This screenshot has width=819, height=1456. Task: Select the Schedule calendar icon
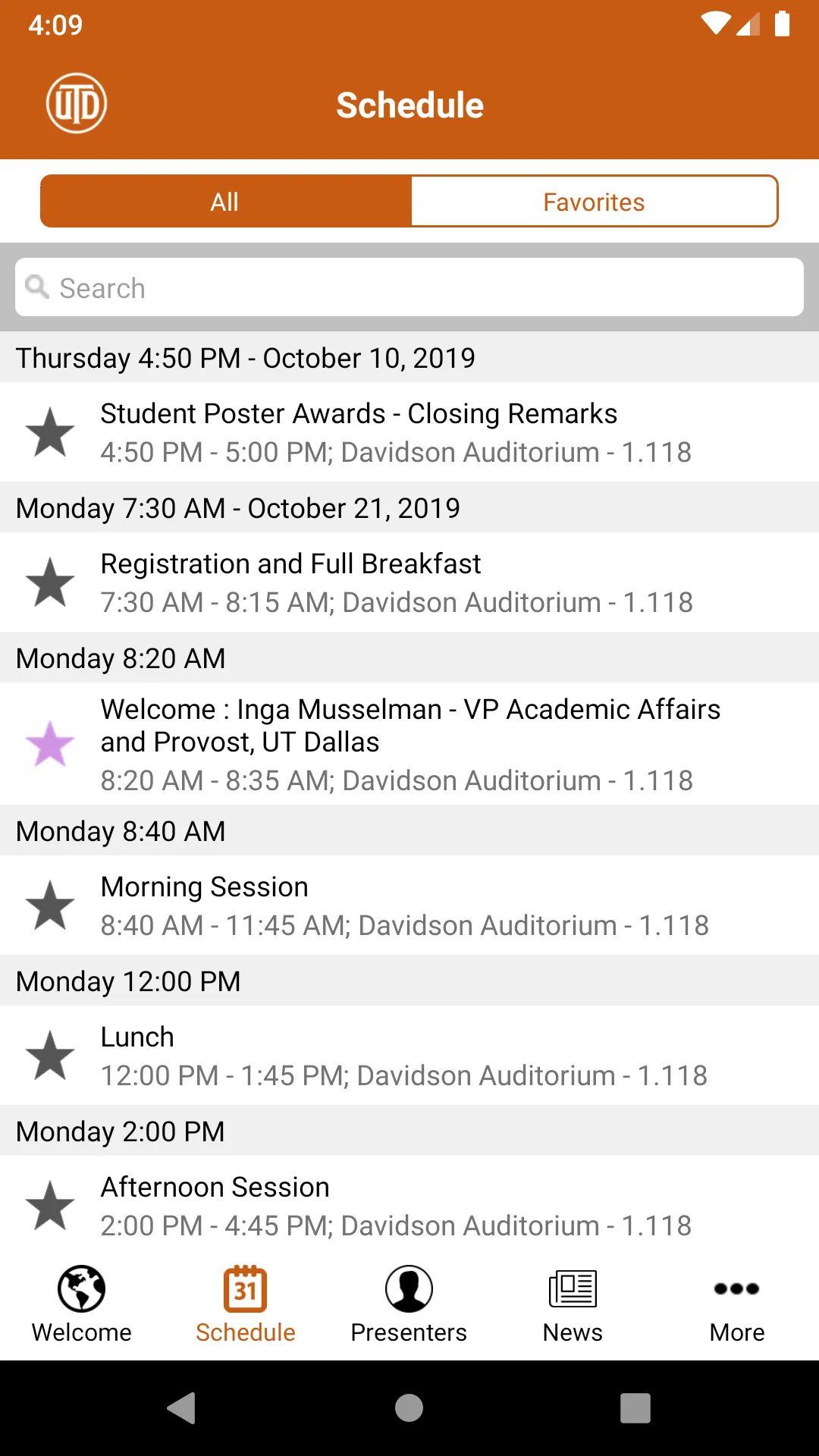pyautogui.click(x=246, y=1288)
